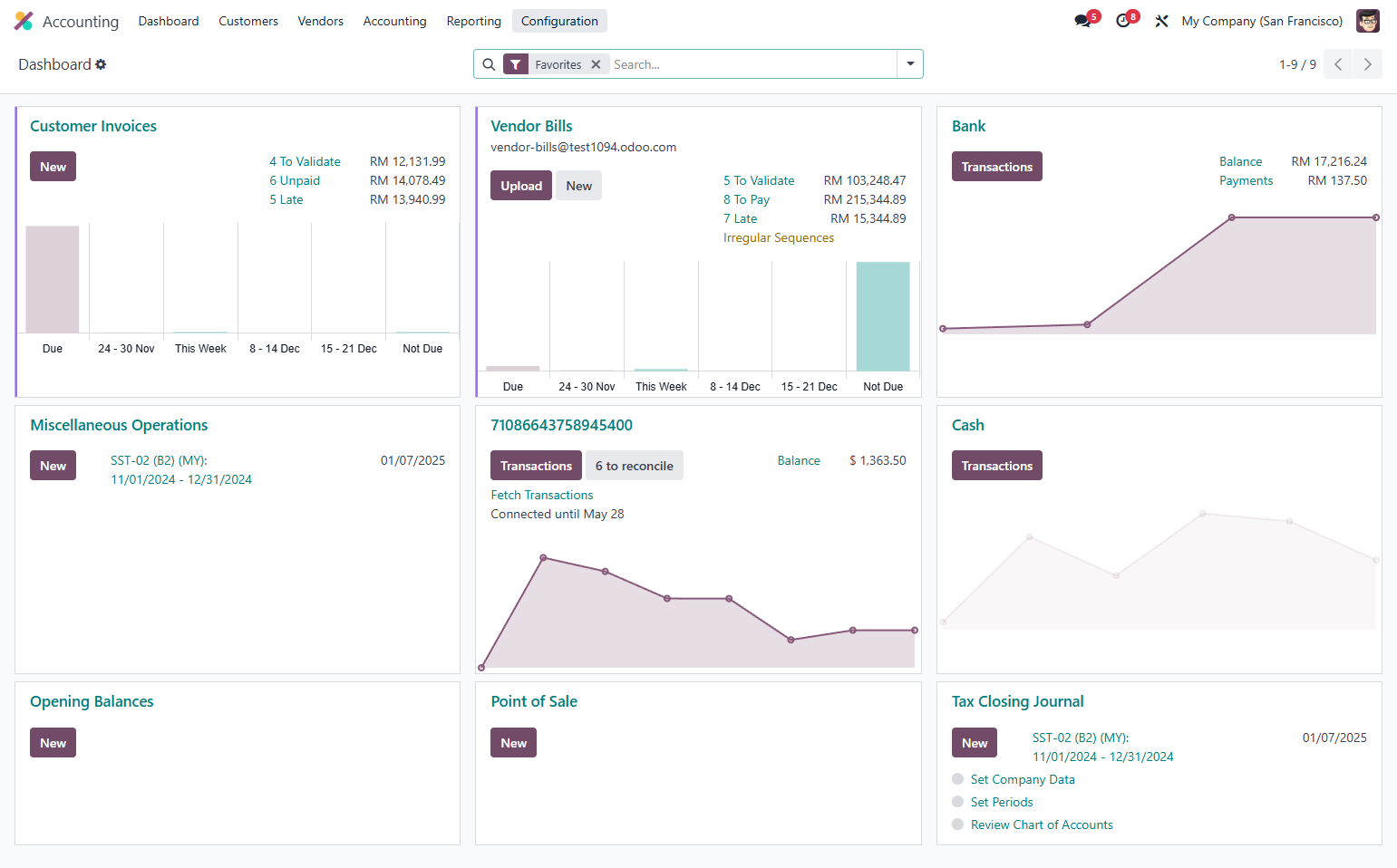Open the Accounting app logo icon
The height and width of the screenshot is (868, 1397).
pyautogui.click(x=24, y=21)
